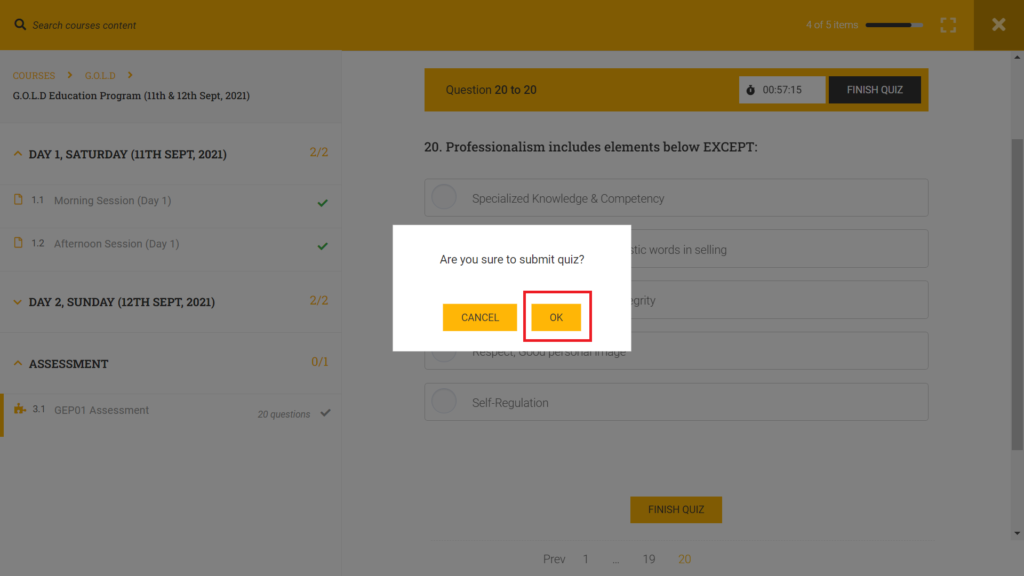Collapse the Assessment section
Screen dimensions: 1024x576
(17, 364)
